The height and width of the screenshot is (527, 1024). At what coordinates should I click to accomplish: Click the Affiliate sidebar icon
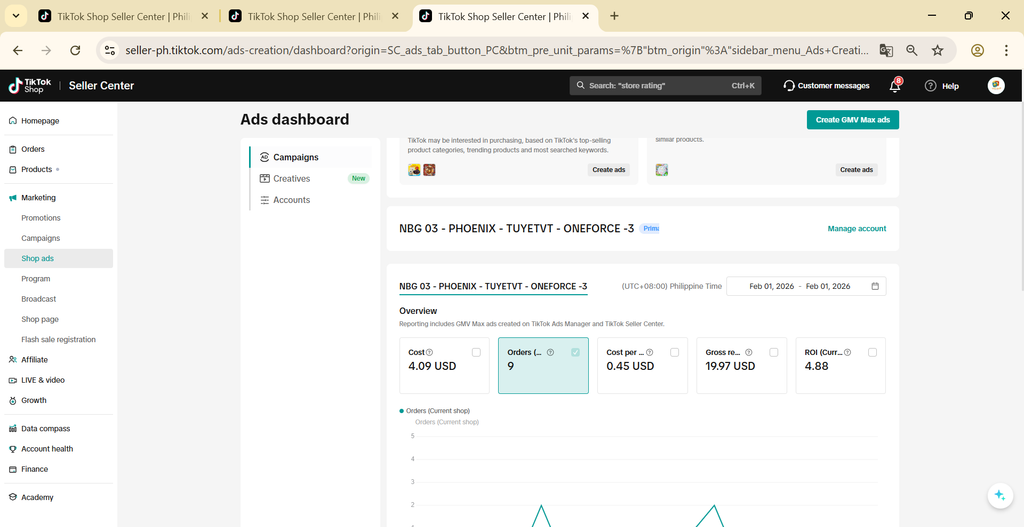click(x=13, y=359)
